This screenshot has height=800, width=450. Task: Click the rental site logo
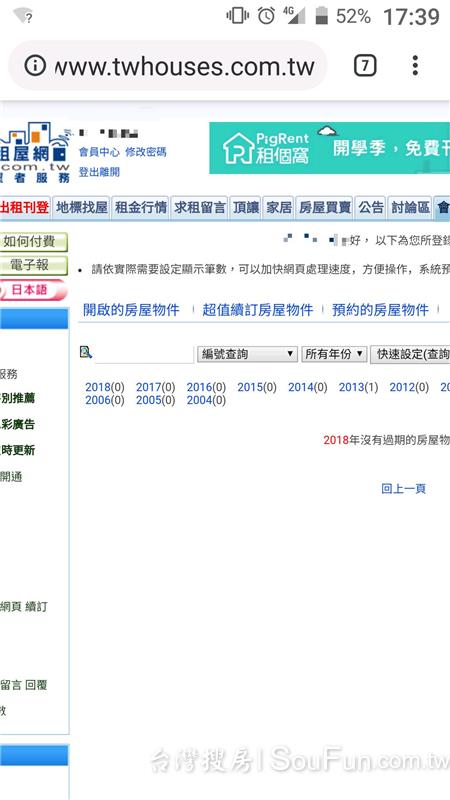click(35, 152)
